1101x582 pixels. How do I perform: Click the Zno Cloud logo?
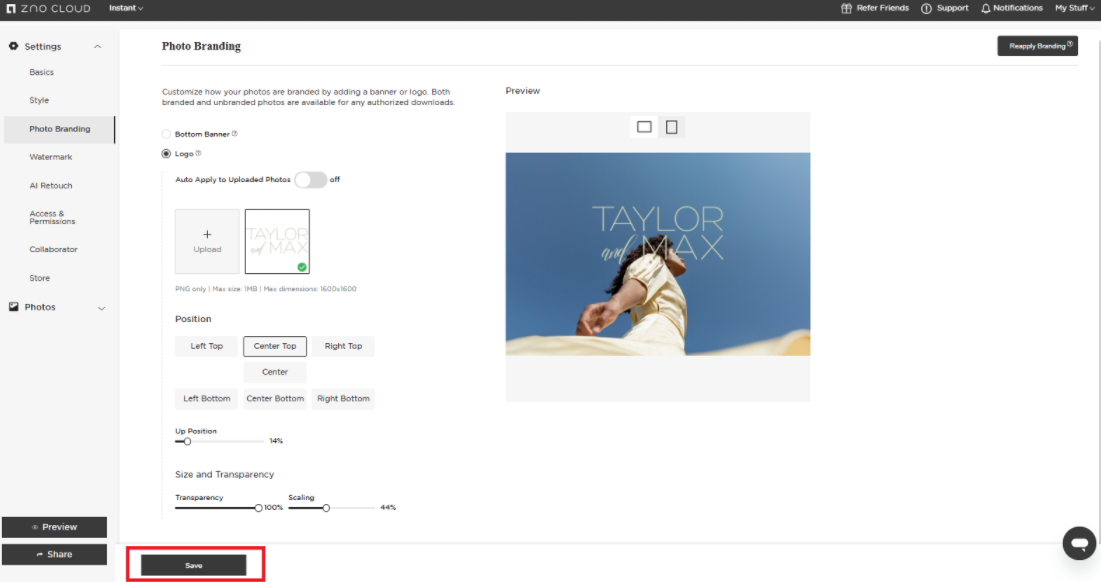tap(47, 8)
